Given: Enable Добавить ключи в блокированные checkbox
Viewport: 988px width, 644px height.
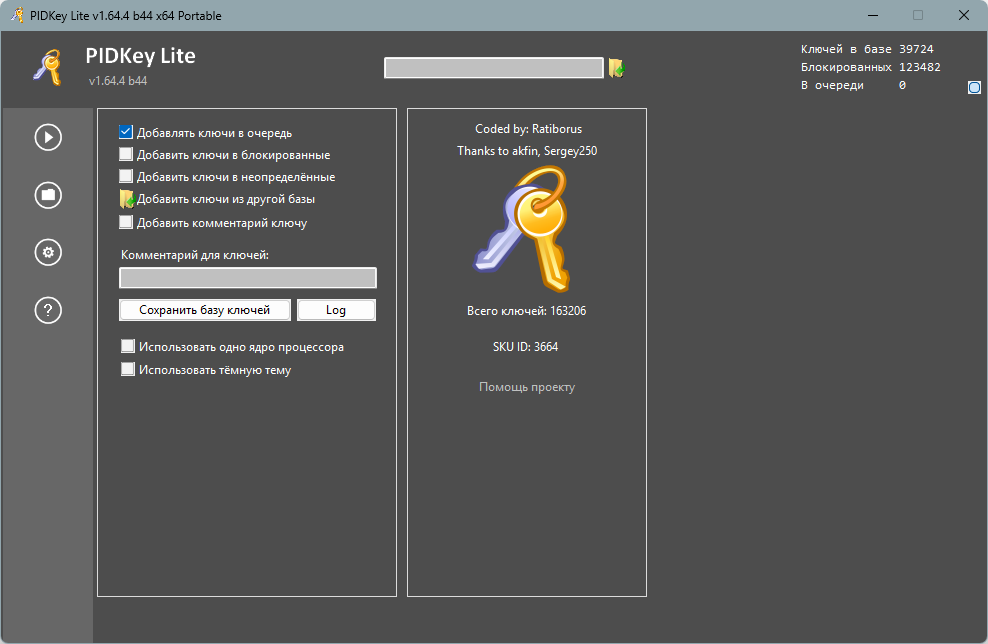Looking at the screenshot, I should pyautogui.click(x=126, y=154).
